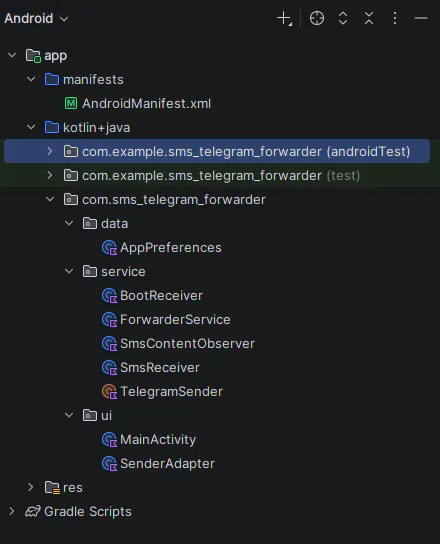The image size is (440, 544).
Task: Click the (test) package icon
Action: (71, 176)
